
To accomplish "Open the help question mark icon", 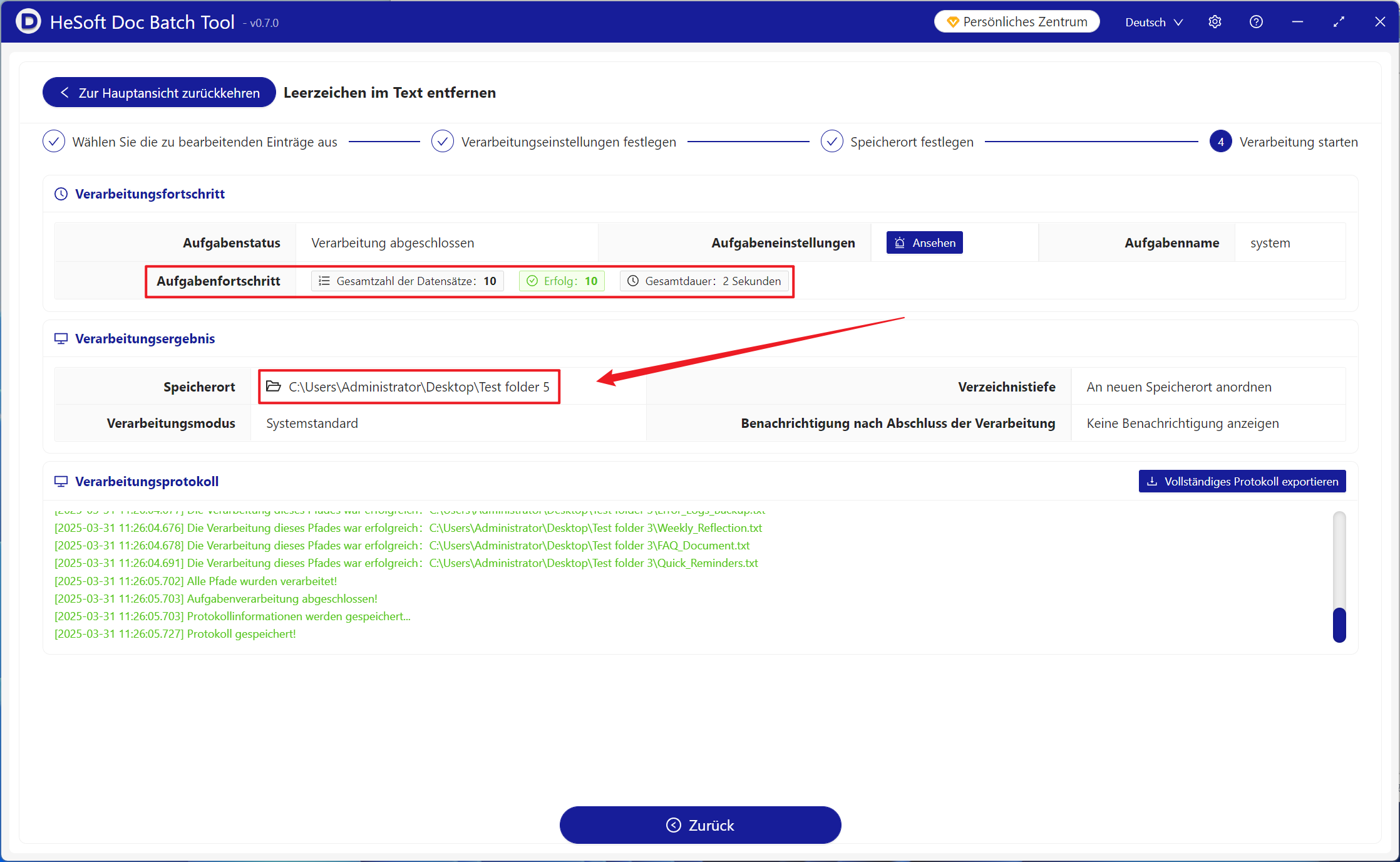I will click(1256, 22).
